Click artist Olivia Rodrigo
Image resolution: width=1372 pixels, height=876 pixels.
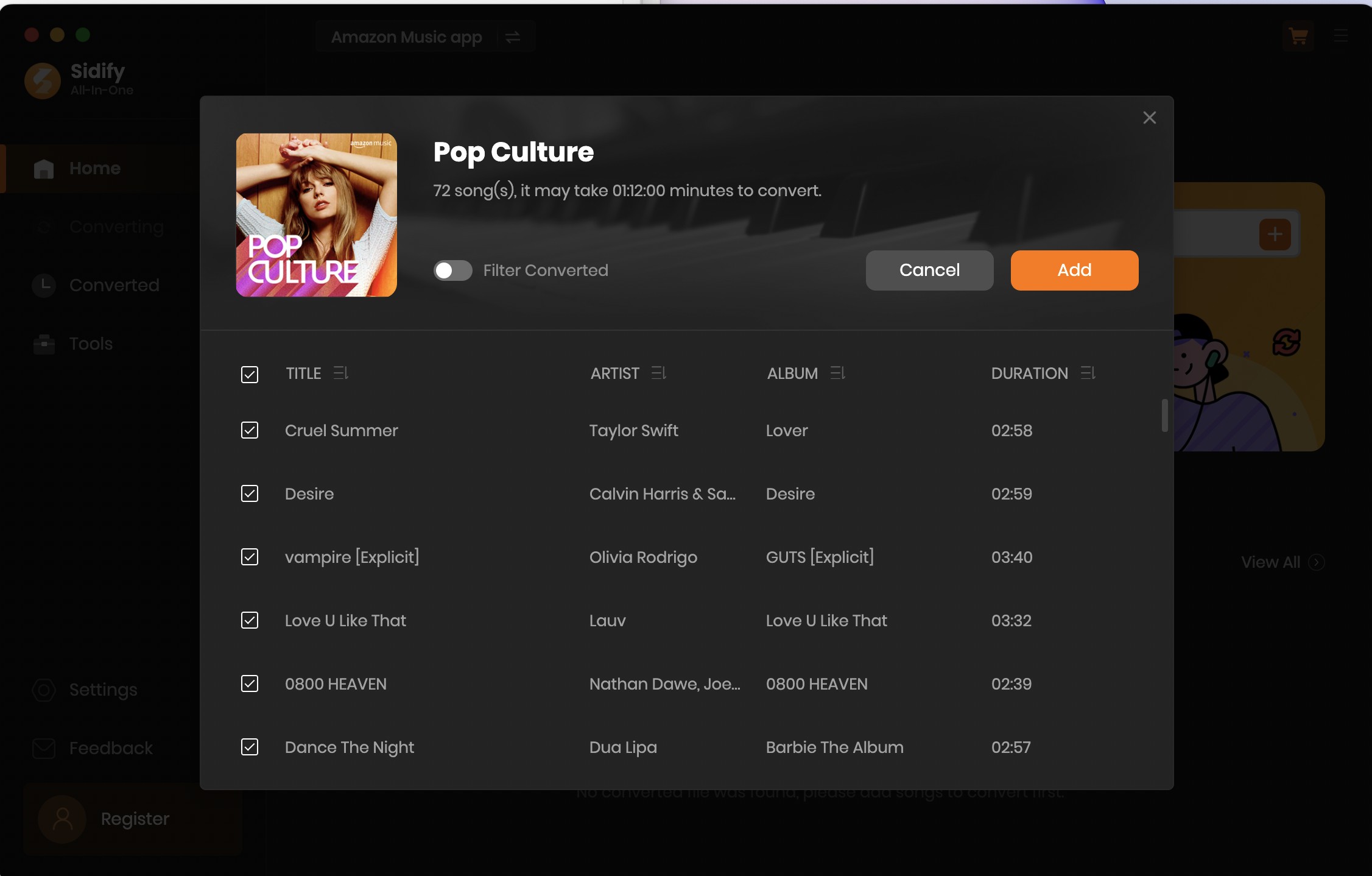point(643,557)
